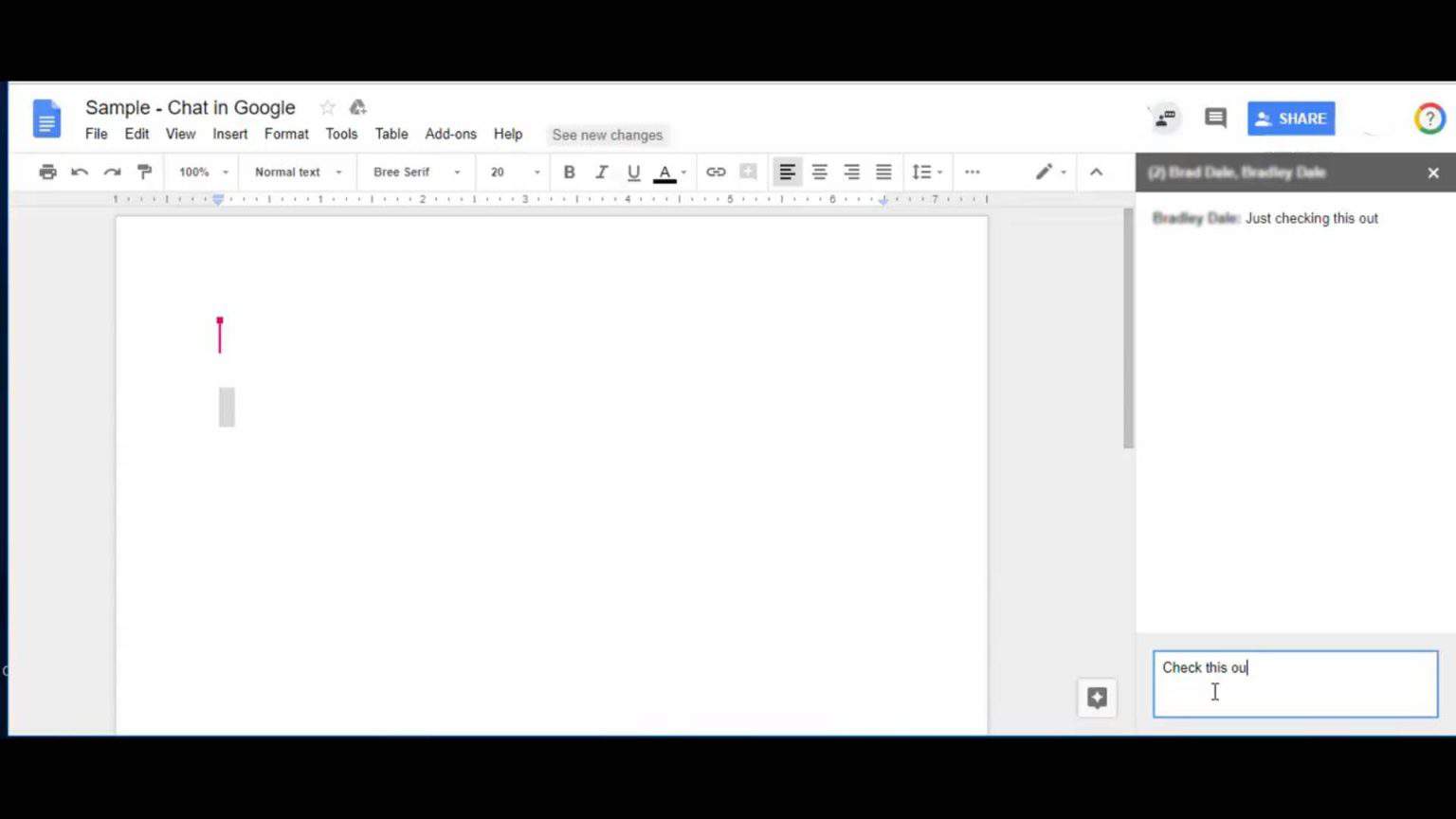Print the document
The height and width of the screenshot is (819, 1456).
coord(47,172)
